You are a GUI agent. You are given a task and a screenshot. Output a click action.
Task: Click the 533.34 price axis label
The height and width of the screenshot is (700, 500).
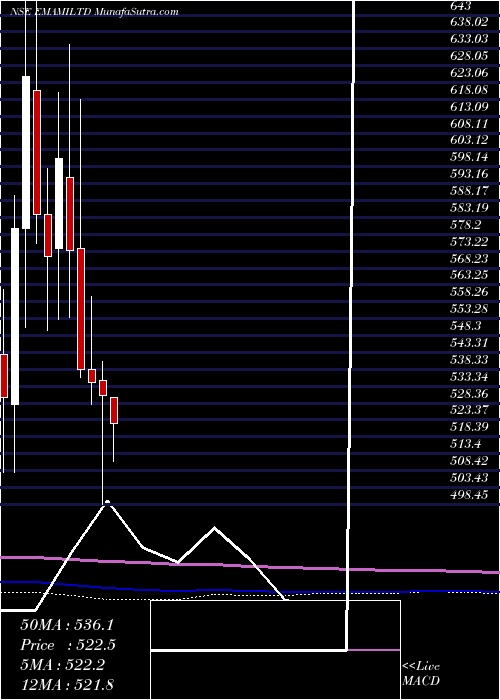tap(469, 376)
